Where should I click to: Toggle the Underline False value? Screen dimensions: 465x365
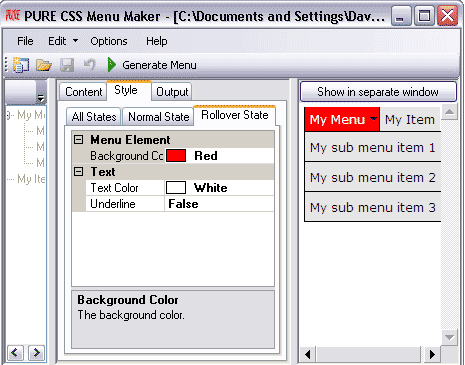[x=219, y=204]
